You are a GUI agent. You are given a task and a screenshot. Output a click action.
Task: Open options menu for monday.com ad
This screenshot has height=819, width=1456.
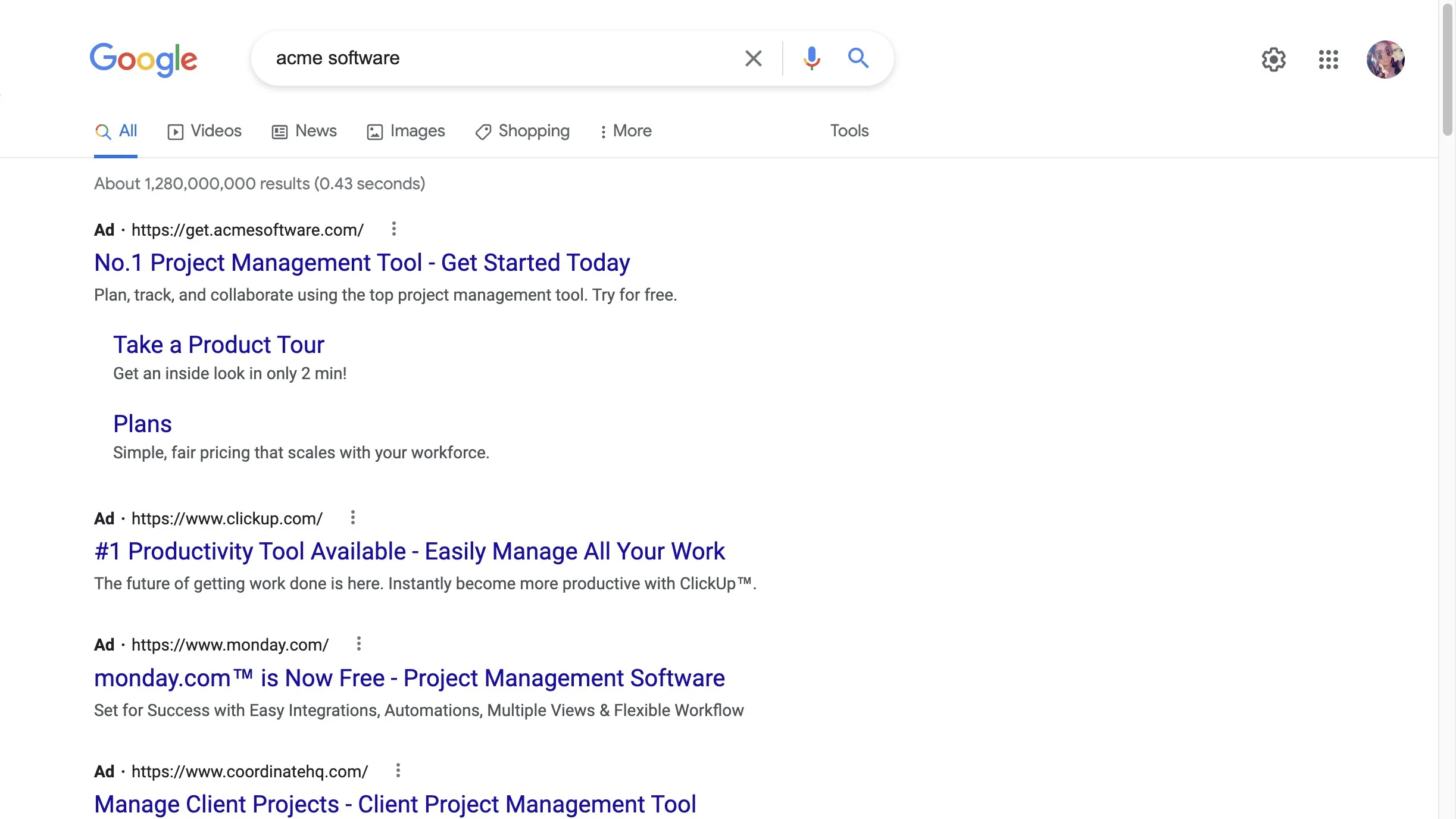[358, 644]
